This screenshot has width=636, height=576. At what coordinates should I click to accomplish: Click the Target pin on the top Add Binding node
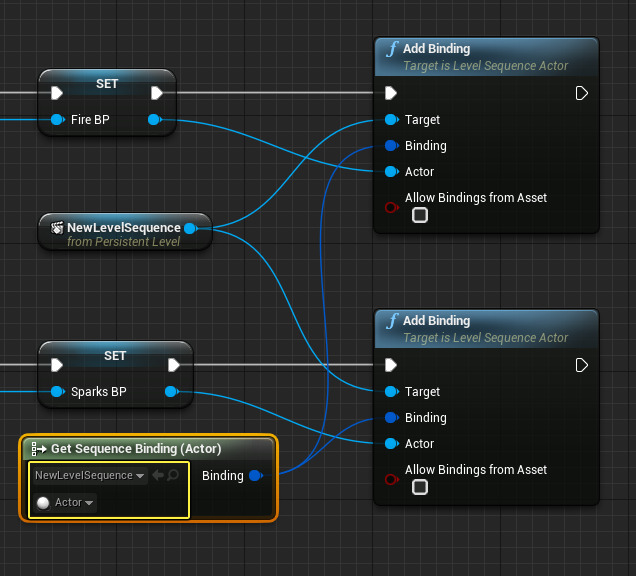pyautogui.click(x=391, y=120)
